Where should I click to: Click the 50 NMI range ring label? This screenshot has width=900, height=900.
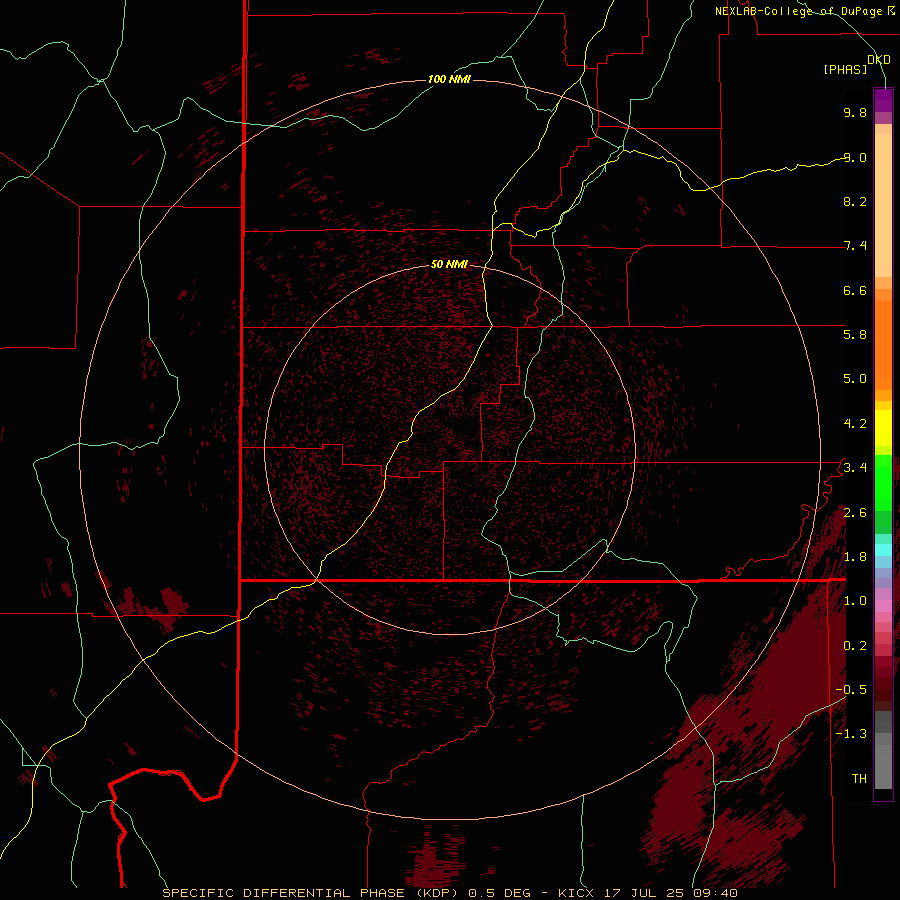[449, 264]
